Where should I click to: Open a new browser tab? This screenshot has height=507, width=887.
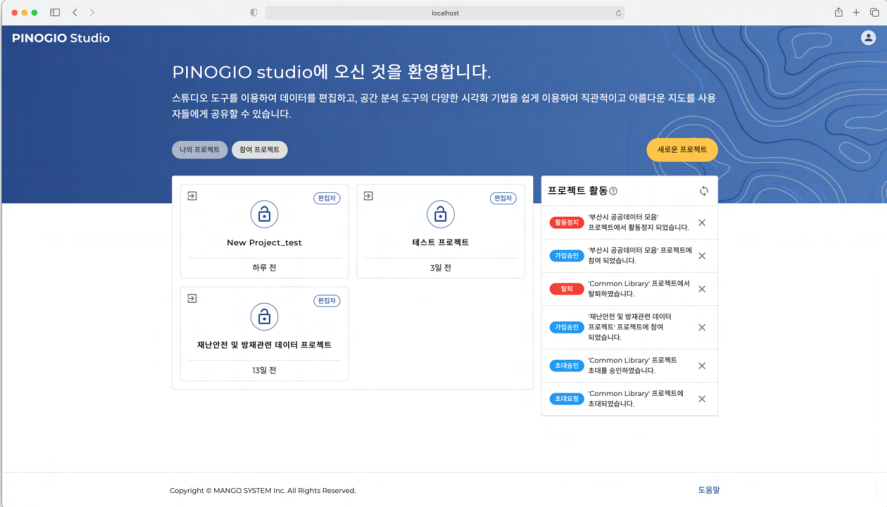(x=856, y=12)
